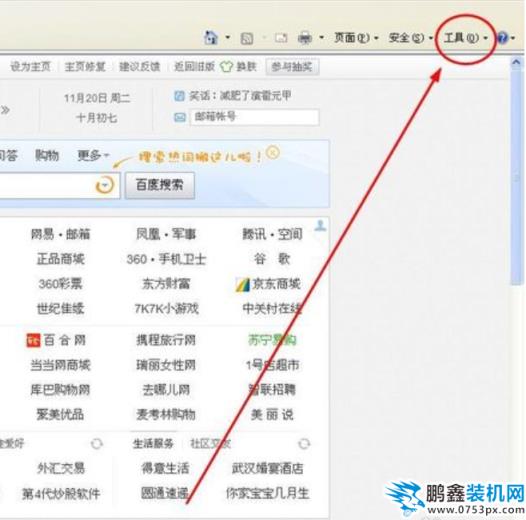The height and width of the screenshot is (520, 526).
Task: Open the 360·手机卫士 link
Action: point(166,259)
